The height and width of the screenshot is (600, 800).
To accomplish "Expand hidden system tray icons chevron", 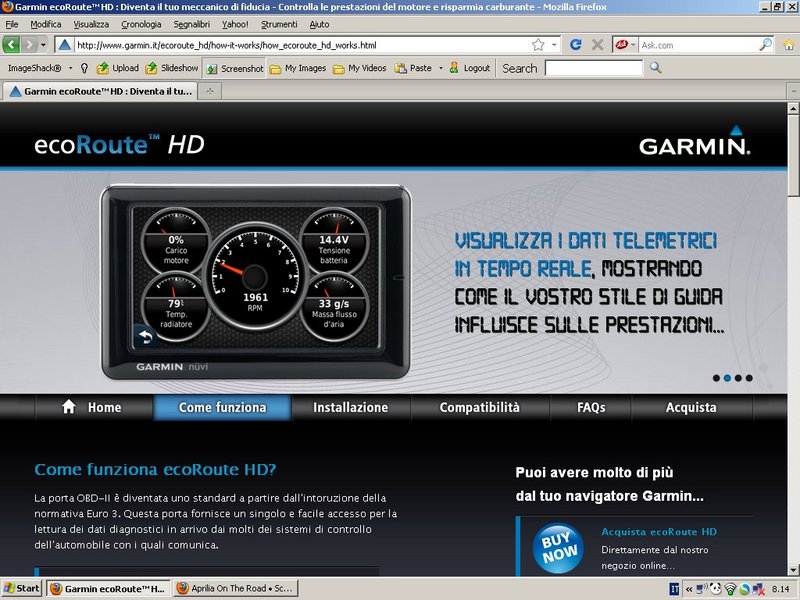I will click(x=689, y=589).
